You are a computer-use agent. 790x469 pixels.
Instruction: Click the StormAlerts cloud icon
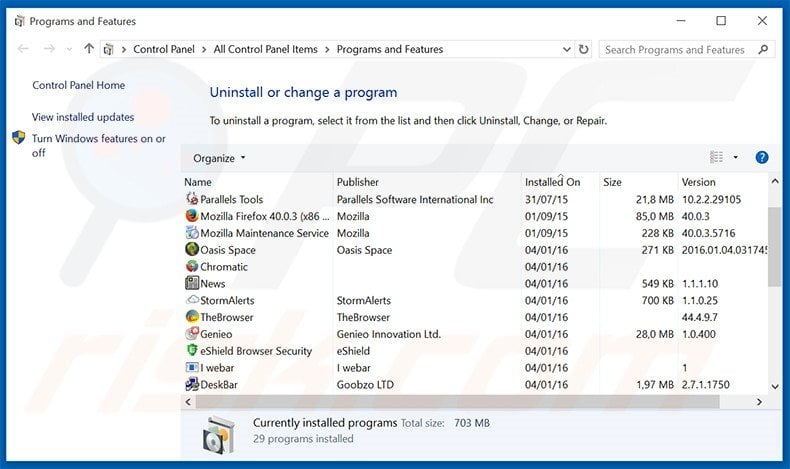(x=192, y=300)
